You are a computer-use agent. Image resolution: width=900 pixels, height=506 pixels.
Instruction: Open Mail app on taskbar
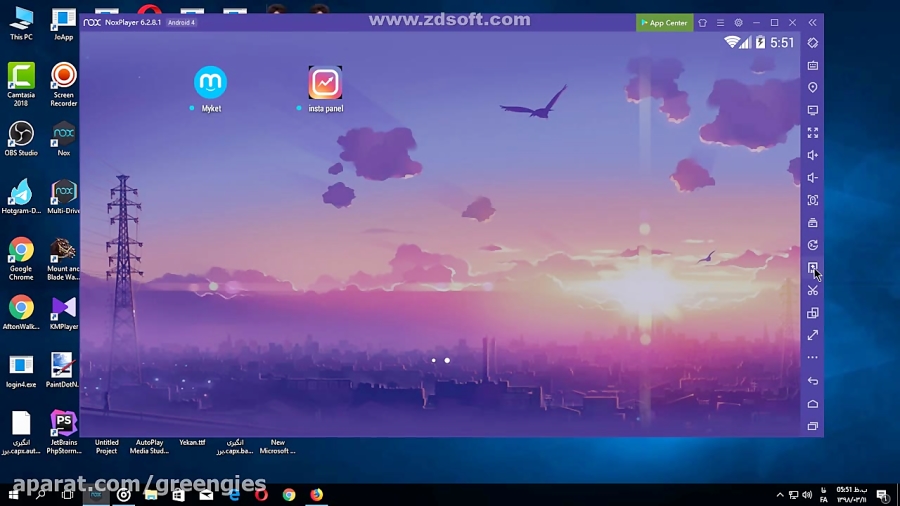(x=206, y=495)
